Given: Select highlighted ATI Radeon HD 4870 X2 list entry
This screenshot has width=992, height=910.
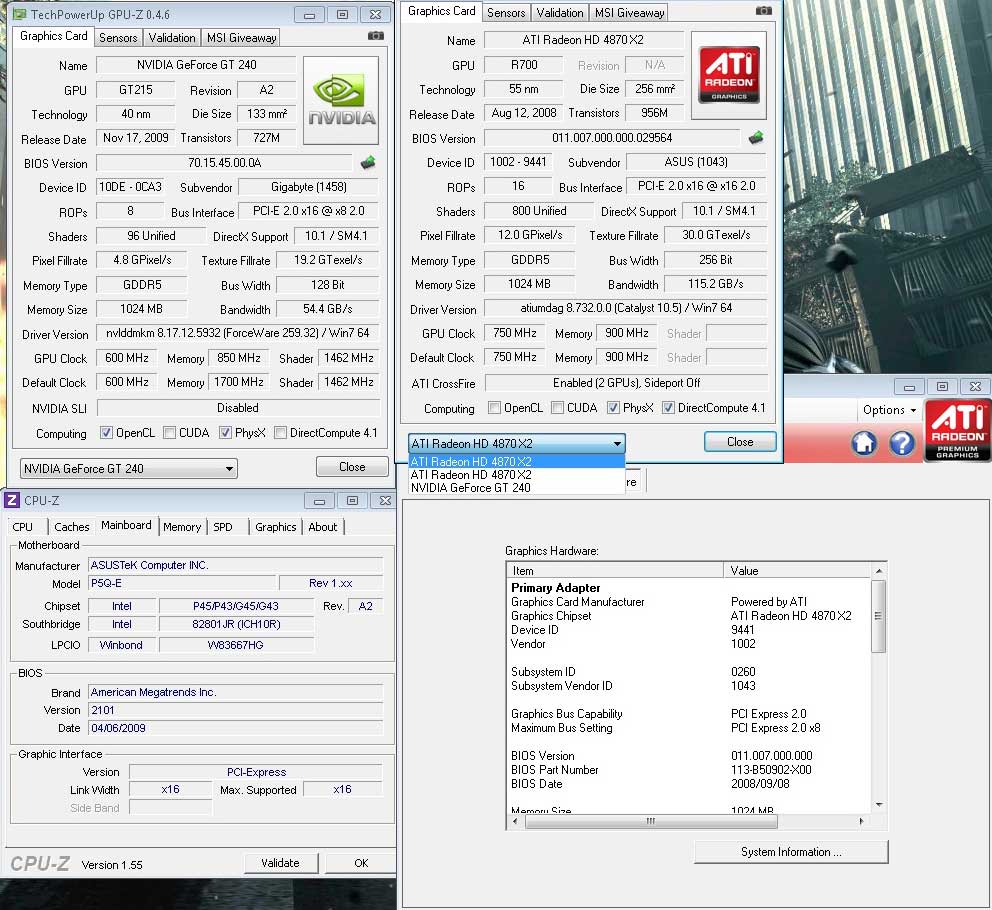Looking at the screenshot, I should 516,461.
